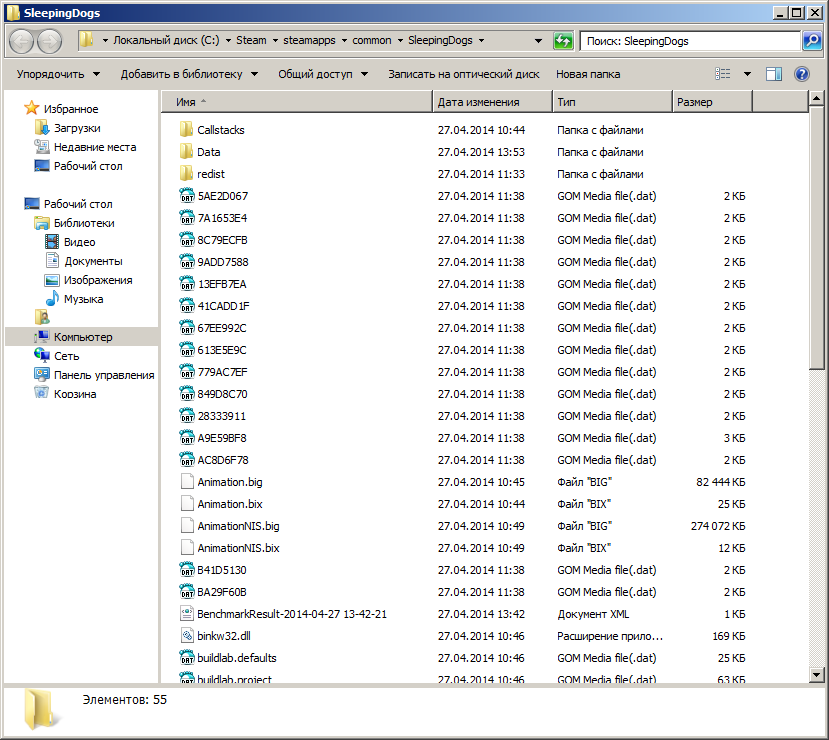Click the Изображения library icon

pyautogui.click(x=52, y=280)
